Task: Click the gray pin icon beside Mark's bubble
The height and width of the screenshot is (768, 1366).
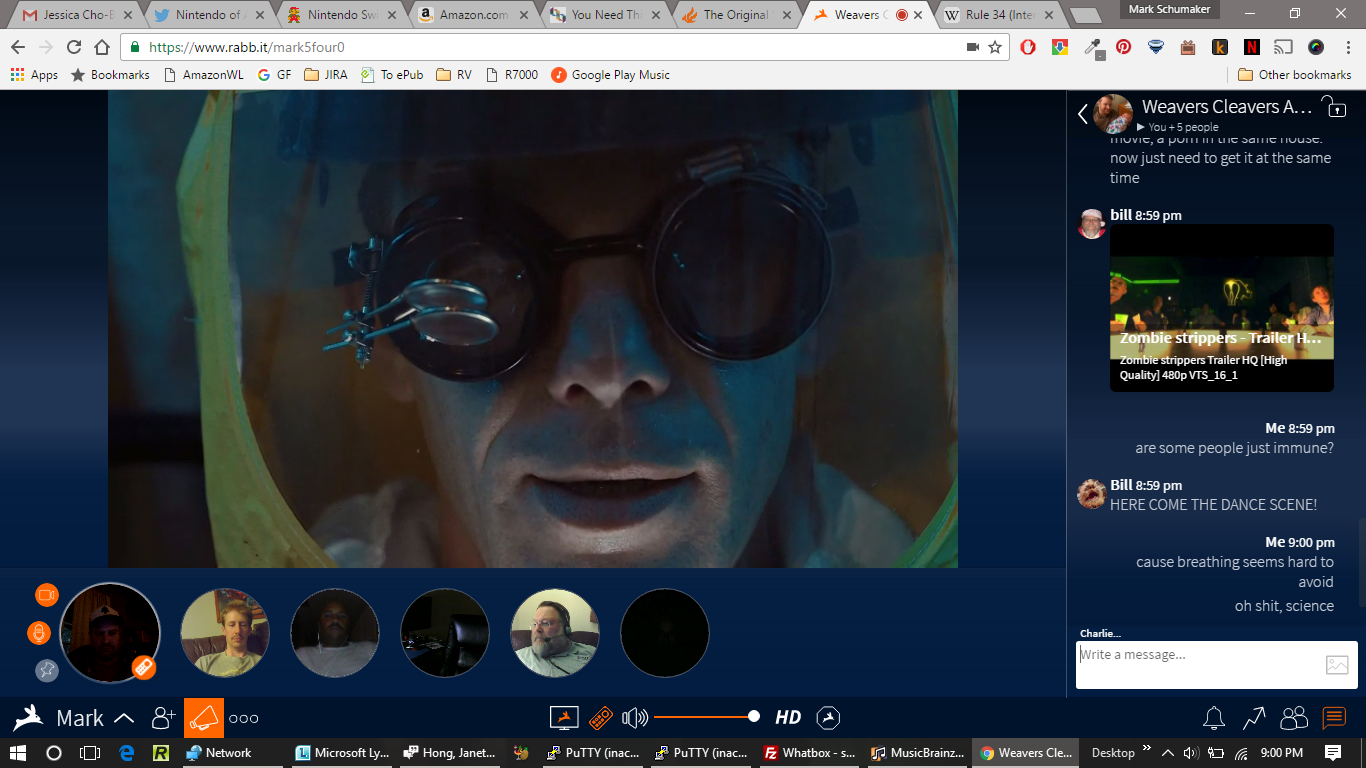Action: tap(47, 670)
